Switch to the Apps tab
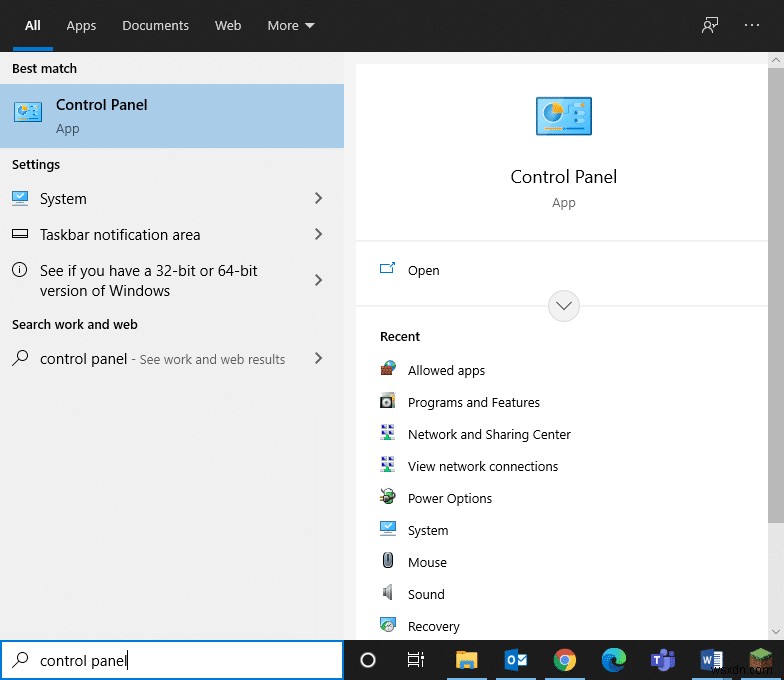 pos(81,26)
